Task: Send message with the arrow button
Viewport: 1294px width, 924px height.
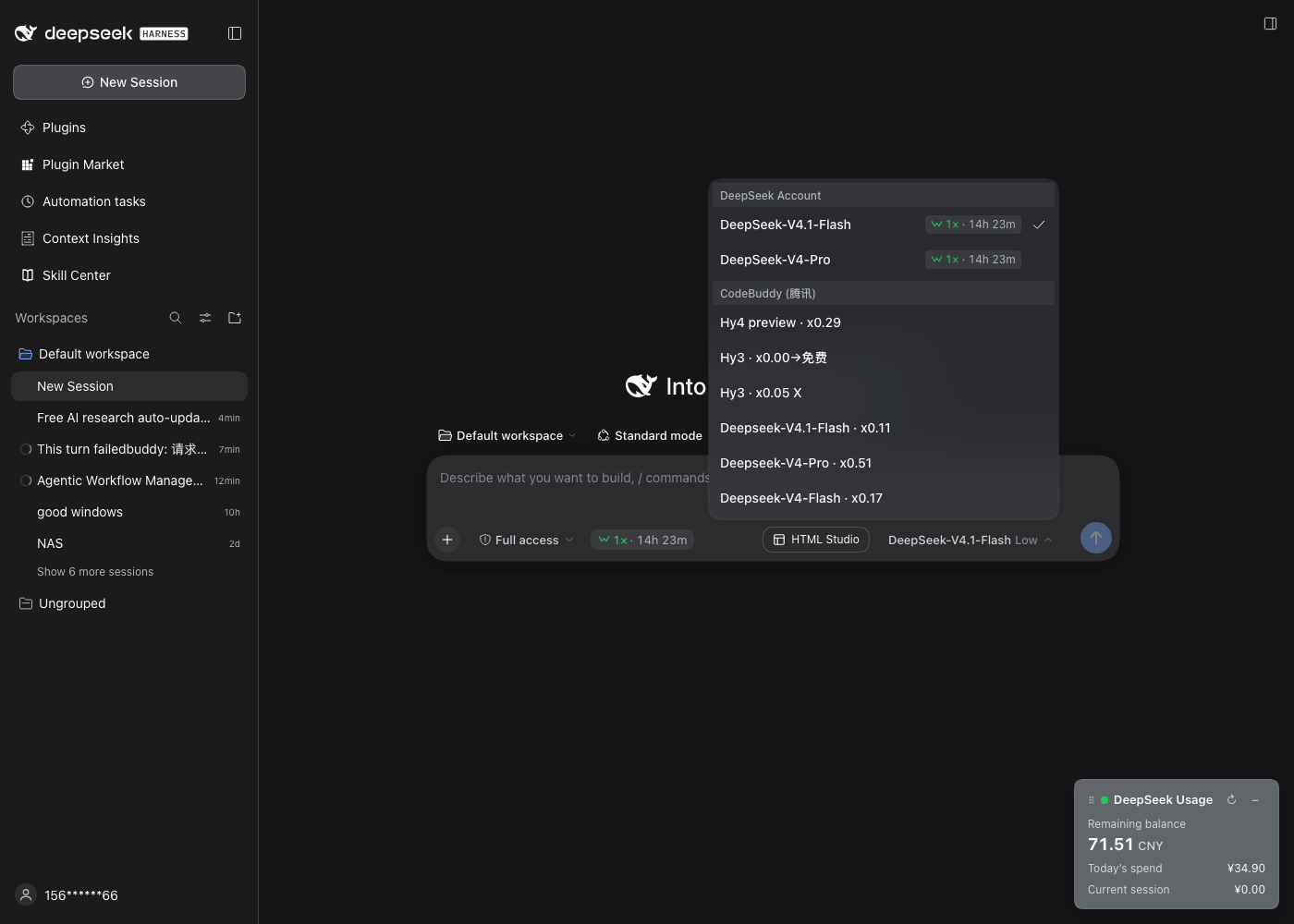Action: (x=1096, y=538)
